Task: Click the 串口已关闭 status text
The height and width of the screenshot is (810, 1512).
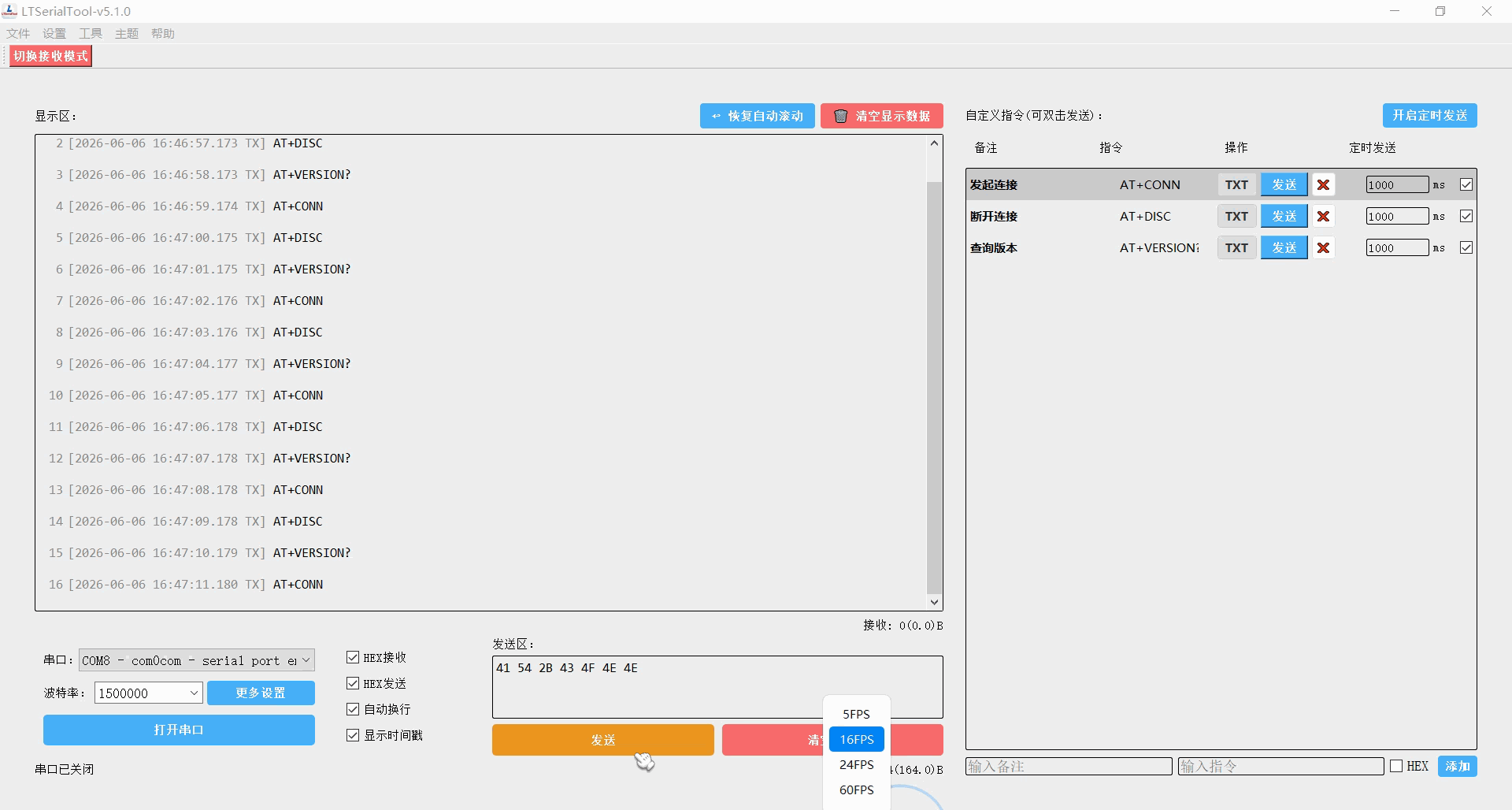Action: point(65,769)
